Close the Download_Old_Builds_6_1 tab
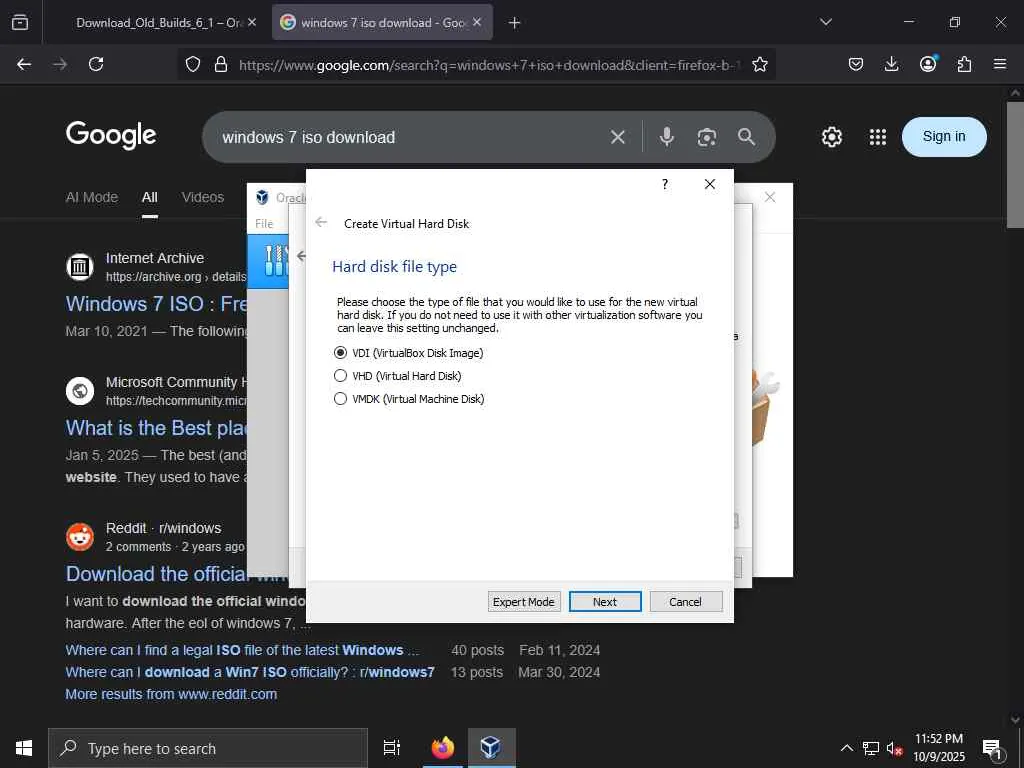The image size is (1024, 768). tap(252, 22)
